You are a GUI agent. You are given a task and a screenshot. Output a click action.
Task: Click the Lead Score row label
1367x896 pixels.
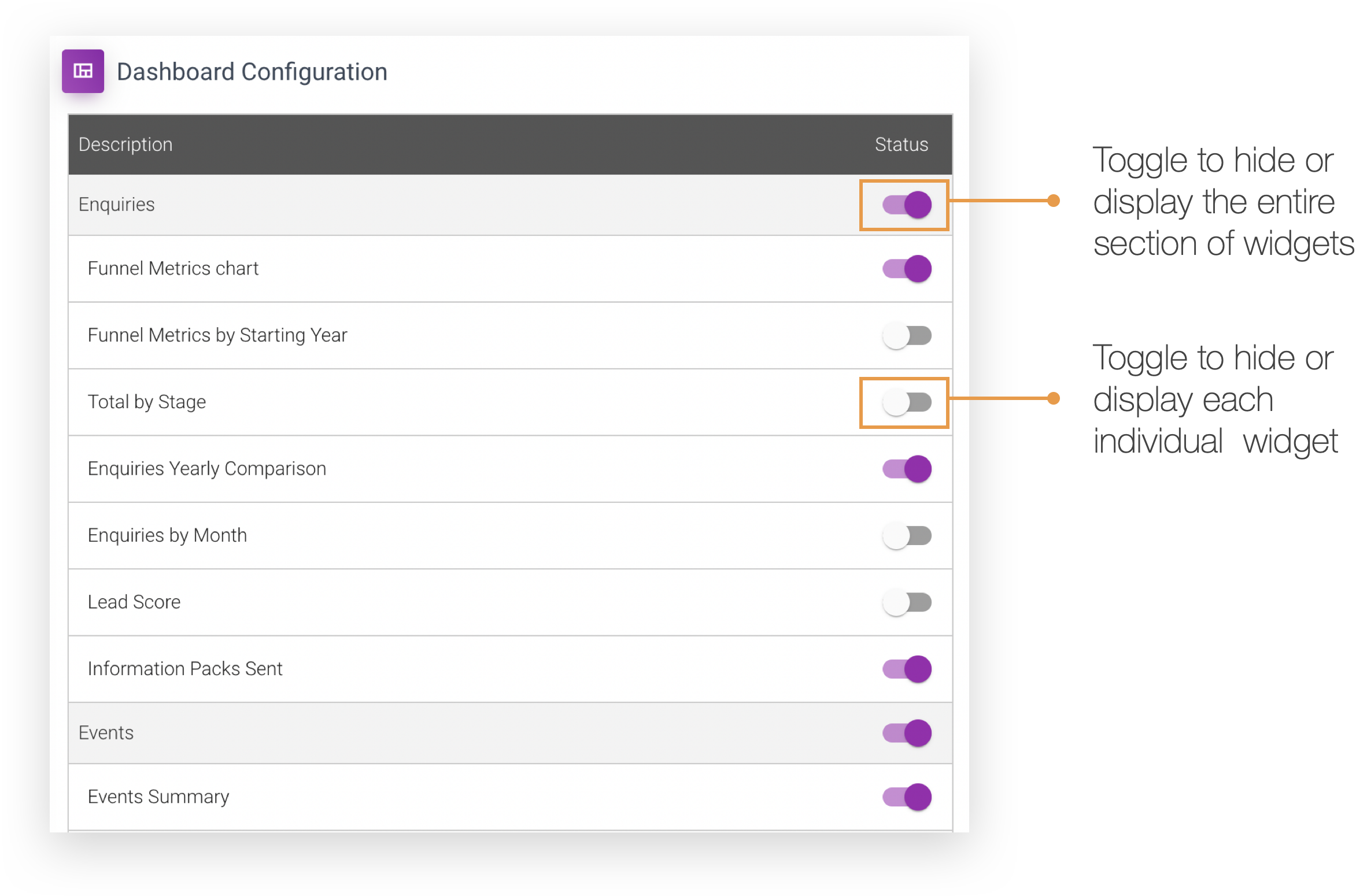tap(134, 602)
